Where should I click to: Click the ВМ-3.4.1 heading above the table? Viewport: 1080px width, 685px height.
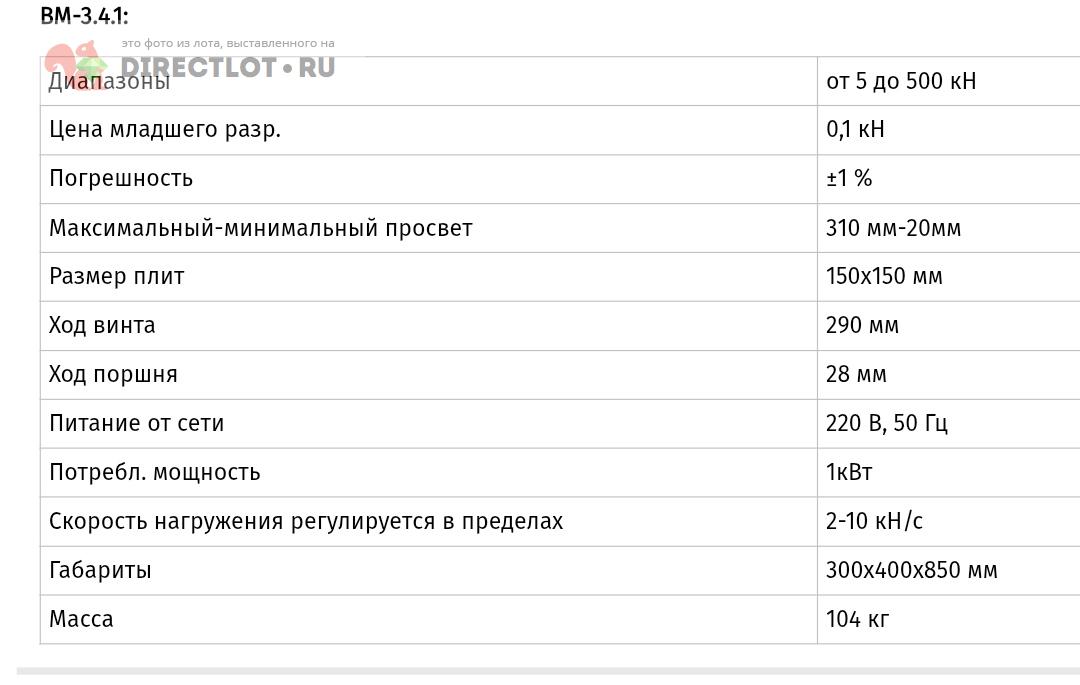[84, 16]
